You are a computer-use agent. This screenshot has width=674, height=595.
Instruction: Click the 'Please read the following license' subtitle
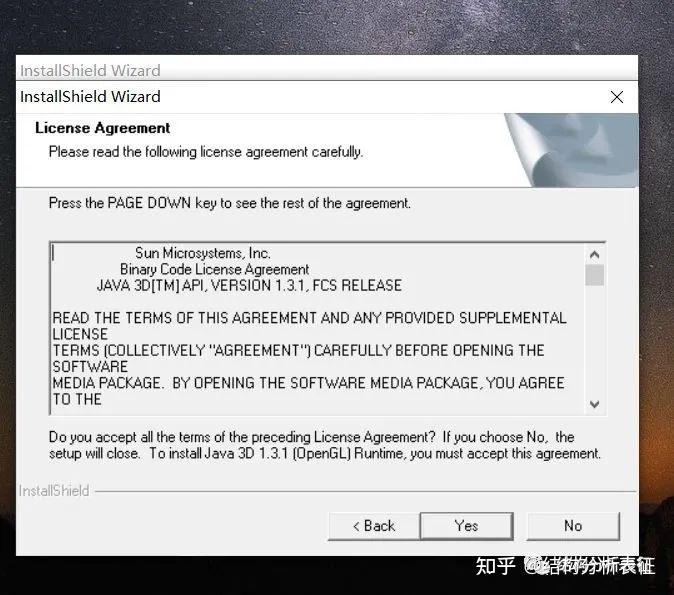pyautogui.click(x=206, y=152)
